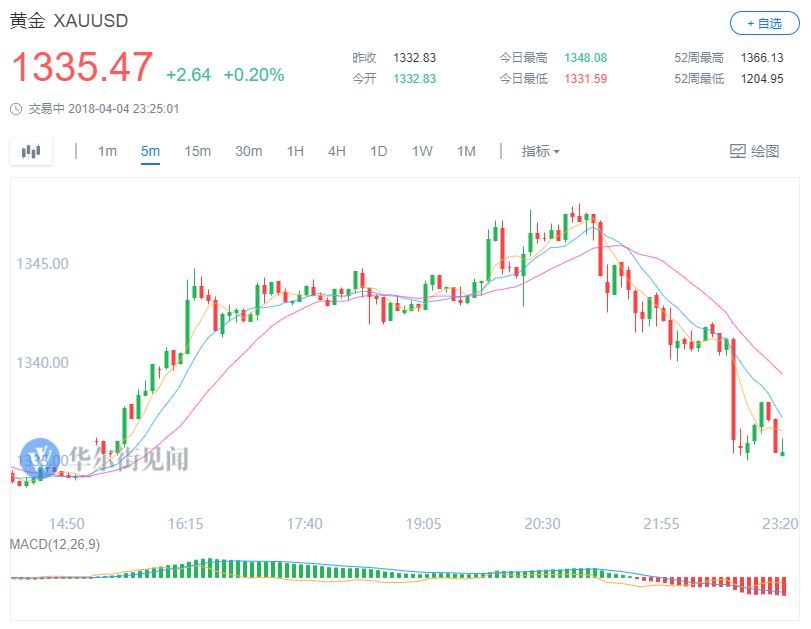
Task: Switch to the 30m timeframe
Action: (248, 151)
